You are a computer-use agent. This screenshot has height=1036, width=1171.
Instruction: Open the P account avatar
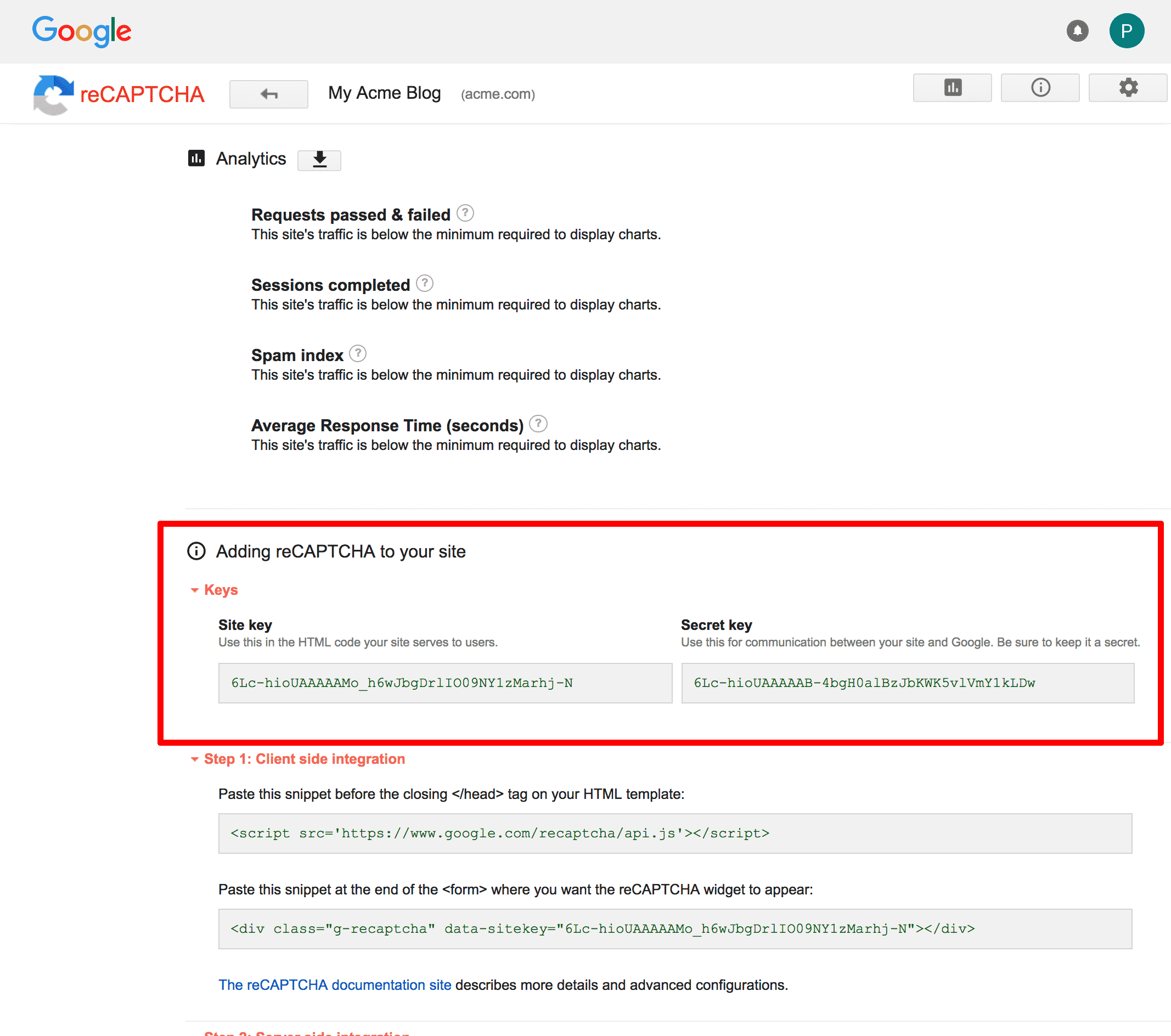1127,31
